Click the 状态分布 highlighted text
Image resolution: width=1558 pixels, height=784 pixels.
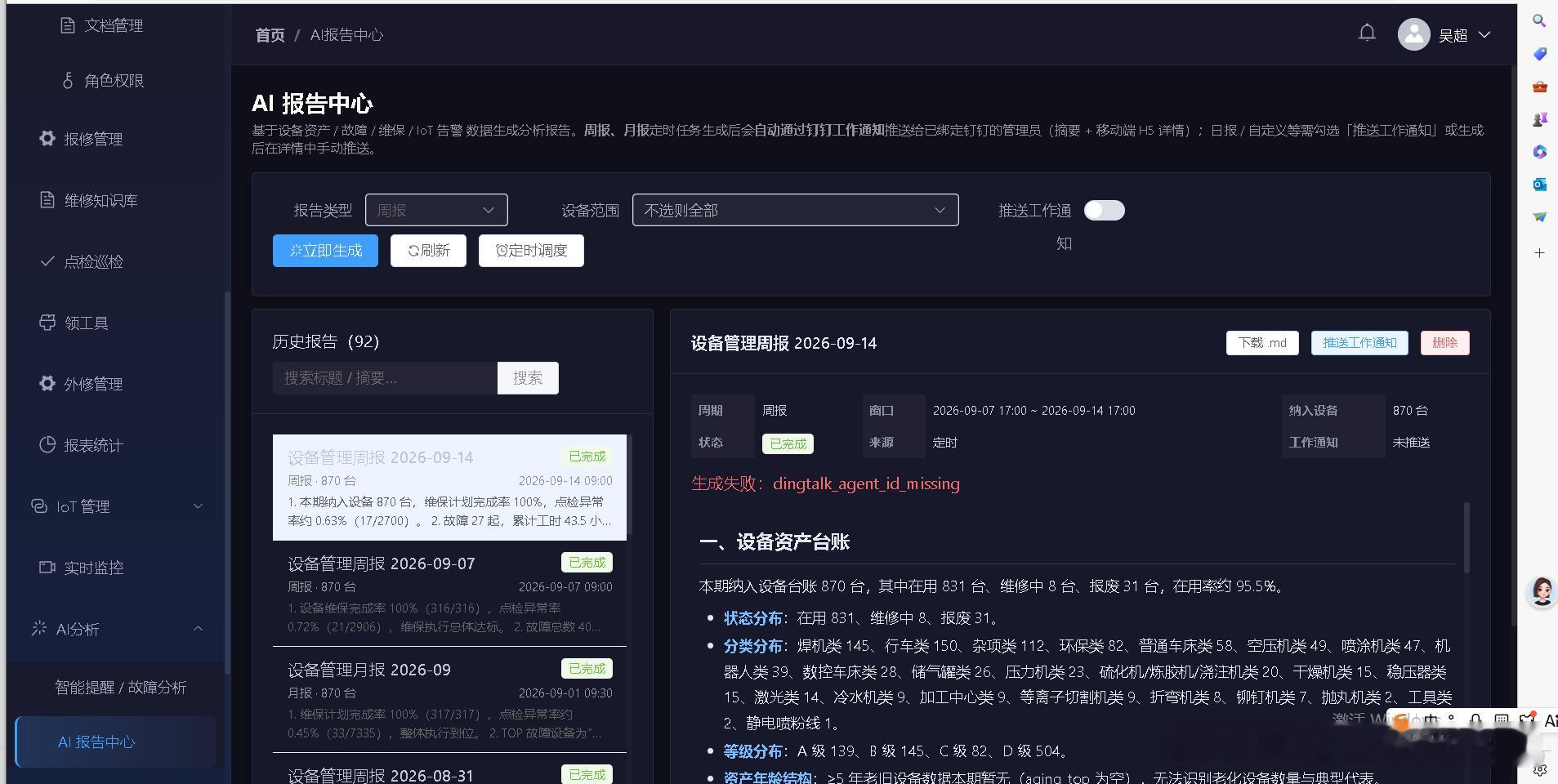(752, 618)
